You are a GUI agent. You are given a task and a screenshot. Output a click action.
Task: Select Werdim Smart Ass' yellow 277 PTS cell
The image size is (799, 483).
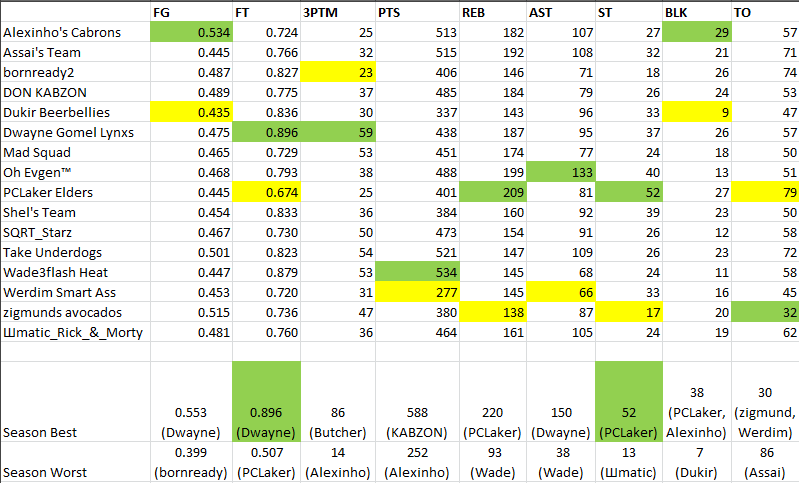tap(416, 292)
